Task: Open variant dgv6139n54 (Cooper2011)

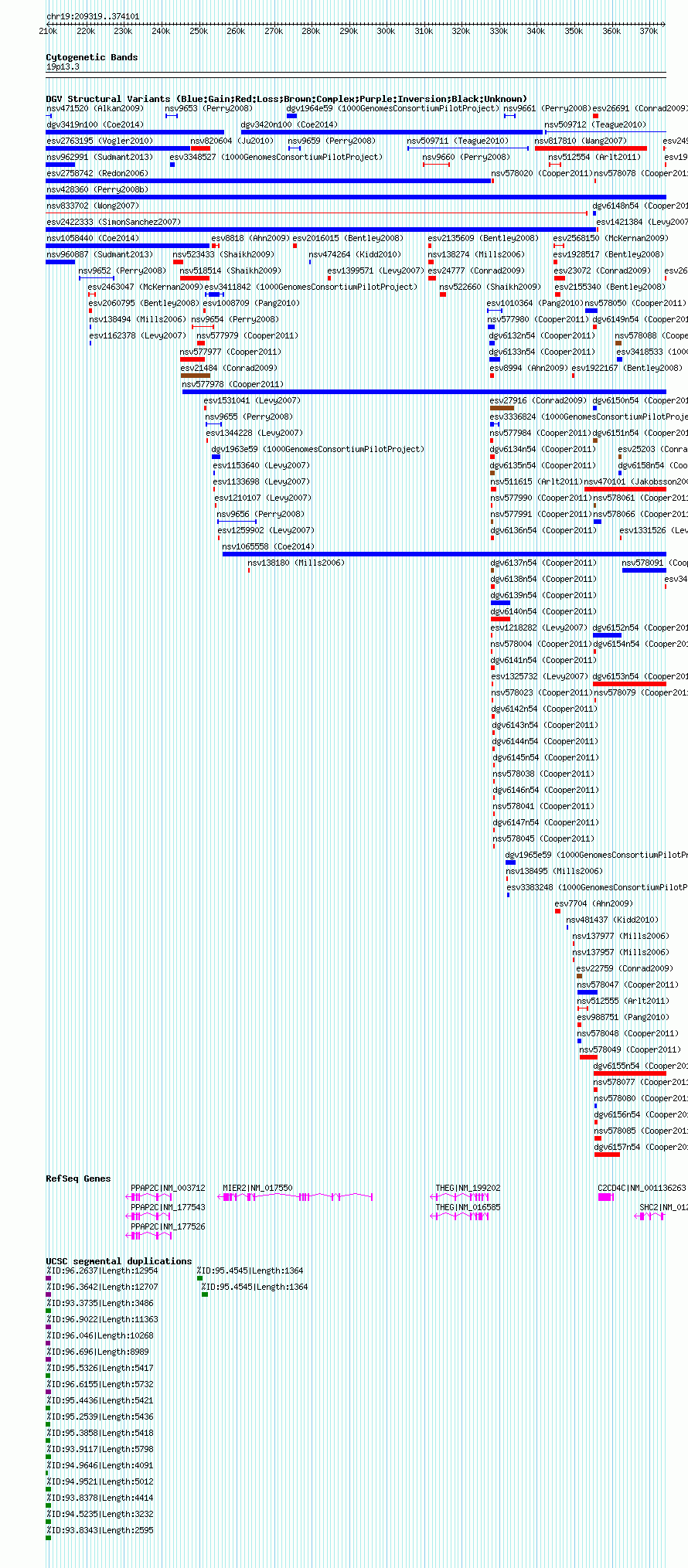Action: click(543, 595)
